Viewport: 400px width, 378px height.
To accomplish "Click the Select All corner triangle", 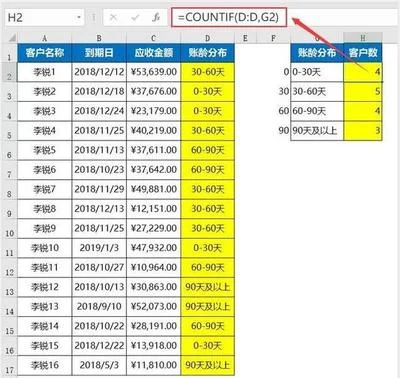I will [x=11, y=37].
